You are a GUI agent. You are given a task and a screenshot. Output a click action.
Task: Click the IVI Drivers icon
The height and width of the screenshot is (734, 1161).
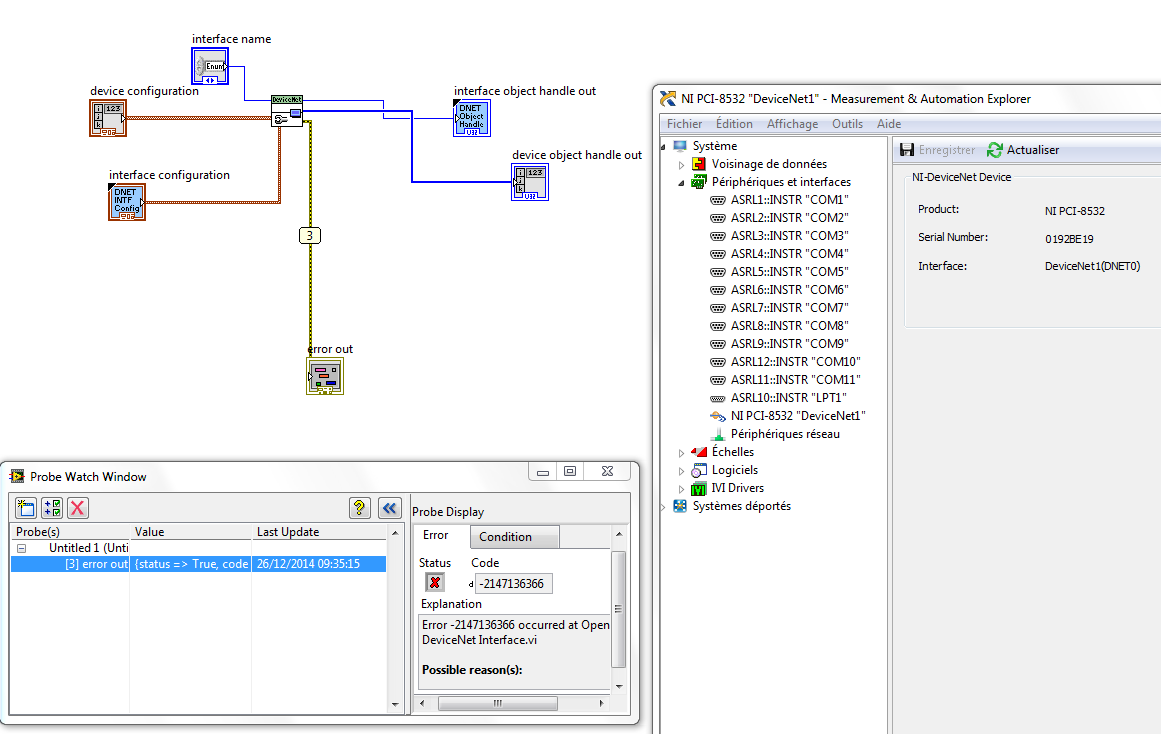pos(698,488)
